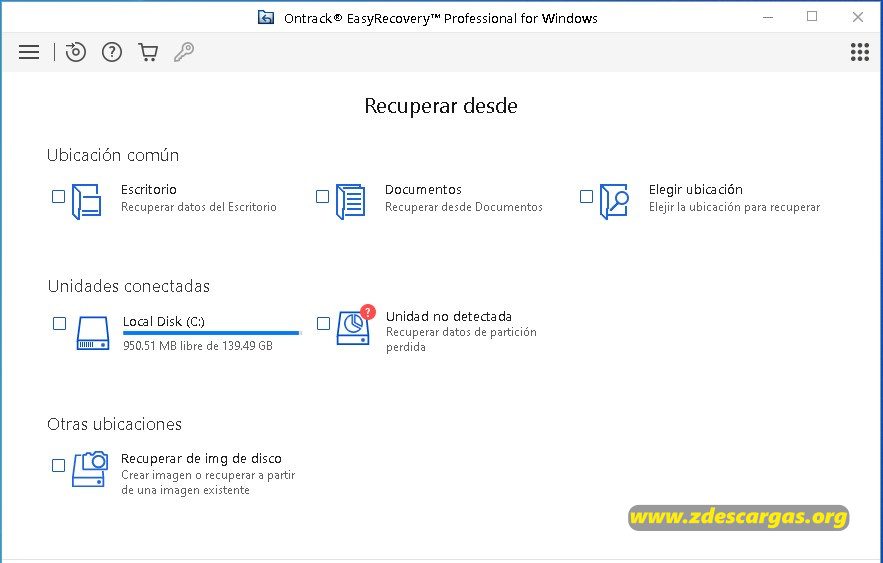Viewport: 883px width, 563px height.
Task: Click 'Crear imagen o recuperar' description text
Action: [x=208, y=482]
